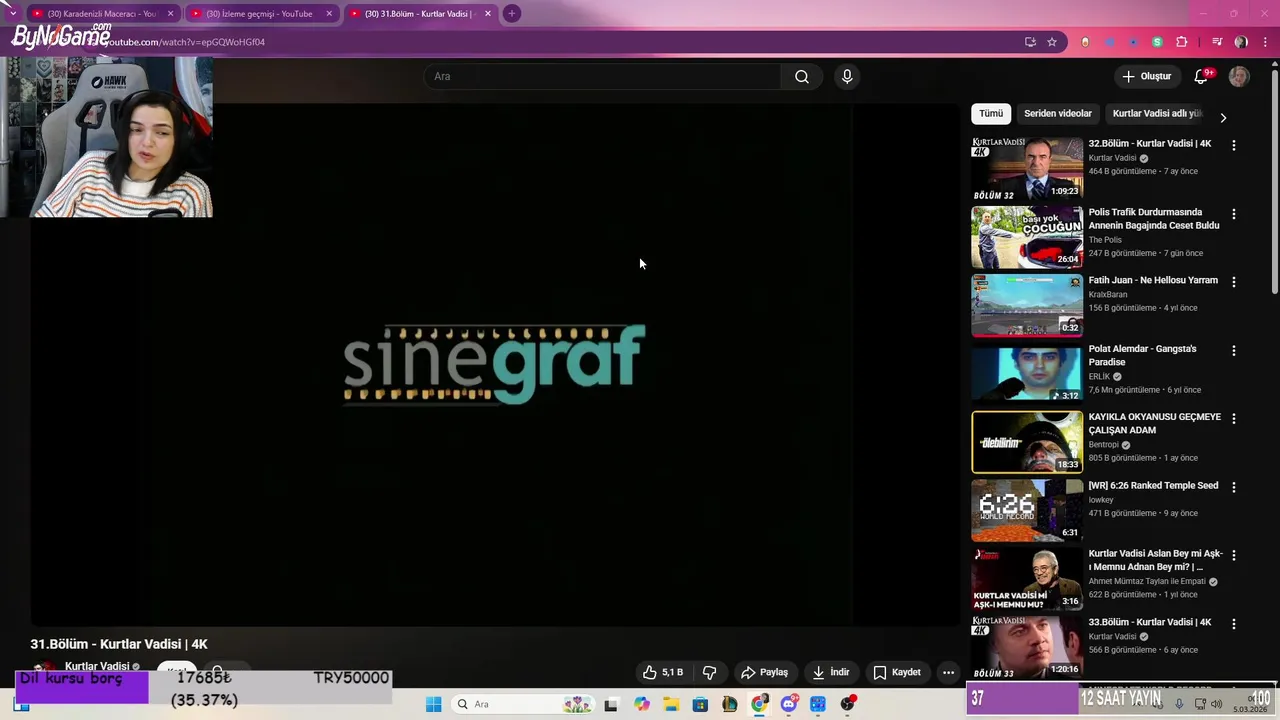Image resolution: width=1280 pixels, height=720 pixels.
Task: Open options for 6:26 Ranked Temple Seed
Action: (1233, 487)
